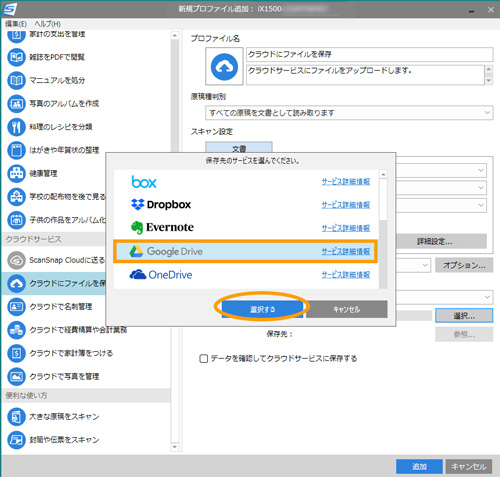Open service details link for Google Drive
Viewport: 500px width, 477px height.
(346, 251)
